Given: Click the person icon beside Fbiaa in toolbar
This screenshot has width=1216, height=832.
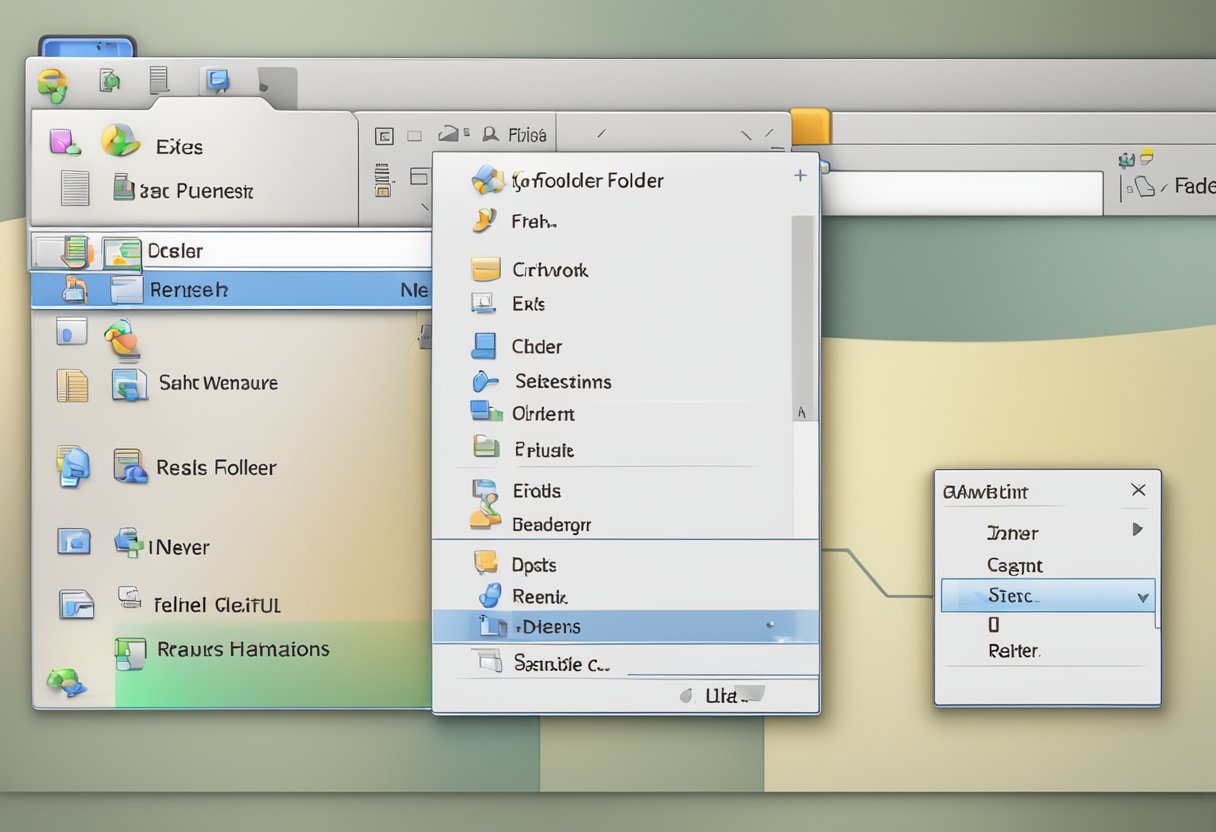Looking at the screenshot, I should click(x=490, y=134).
